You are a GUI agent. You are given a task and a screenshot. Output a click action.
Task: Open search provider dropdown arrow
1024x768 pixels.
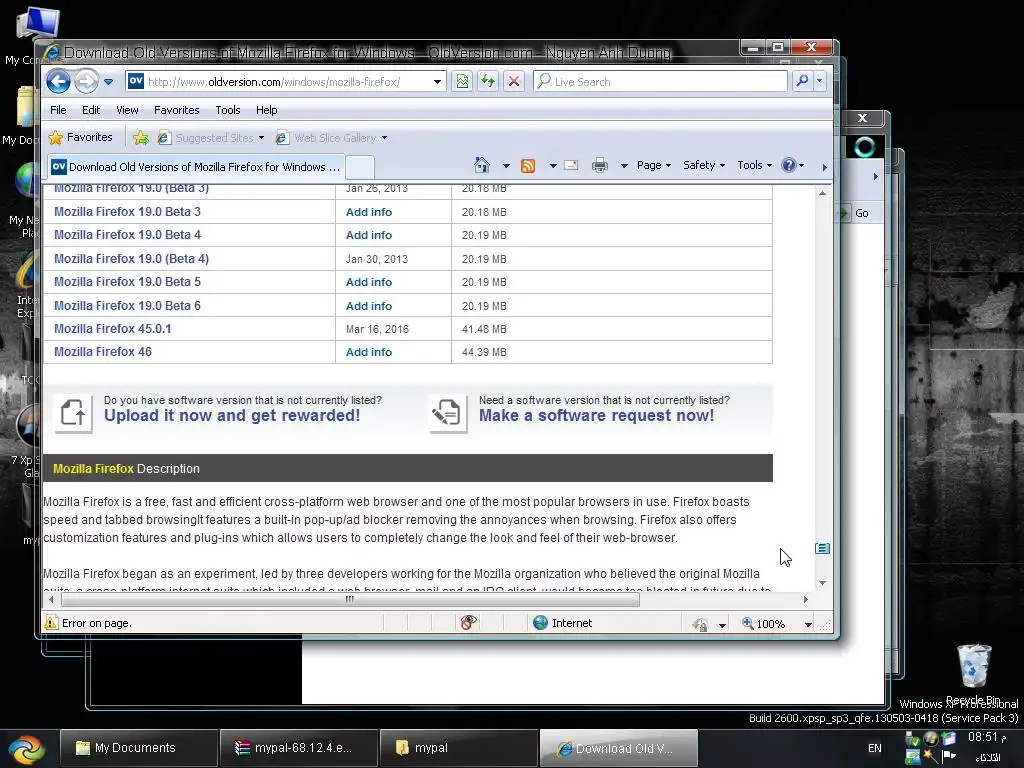pos(819,81)
